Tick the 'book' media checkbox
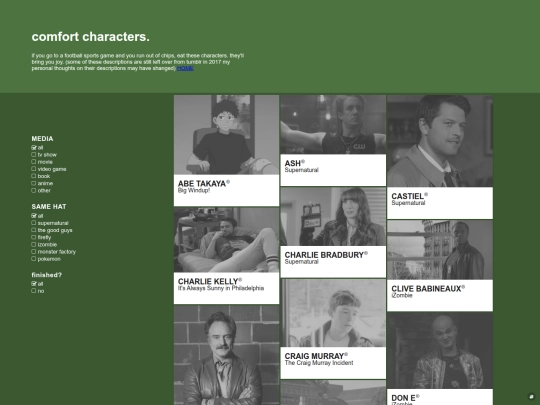Screen dimensions: 540x405 pos(34,176)
